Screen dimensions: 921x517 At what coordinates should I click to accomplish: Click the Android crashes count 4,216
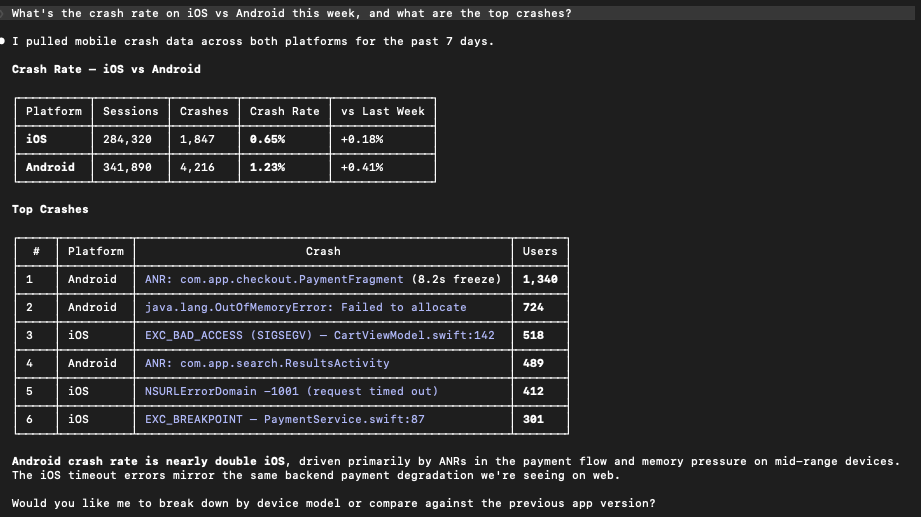[197, 167]
